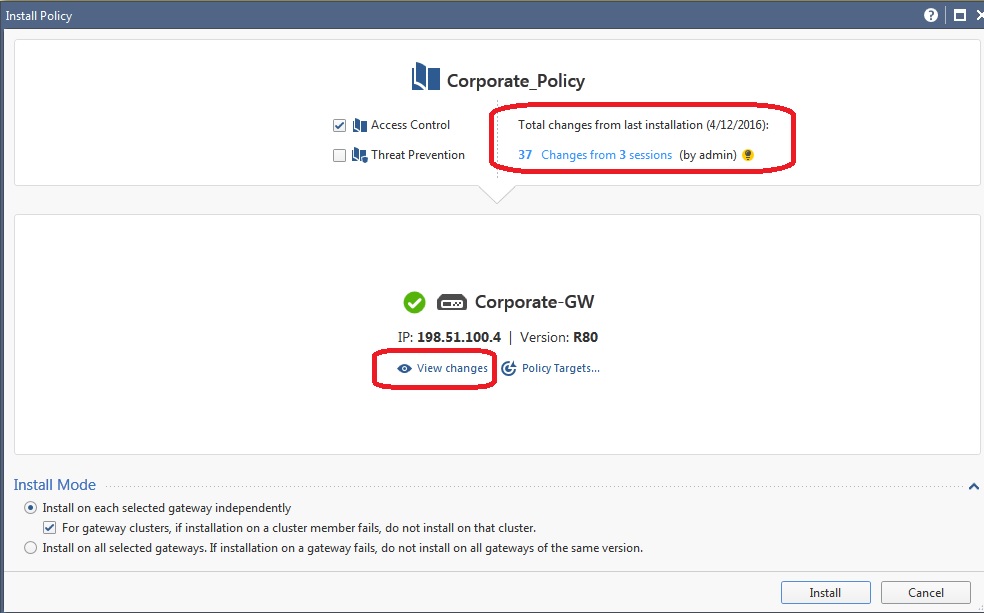This screenshot has height=613, width=984.
Task: Uncheck the gateway clusters failure option
Action: point(50,528)
